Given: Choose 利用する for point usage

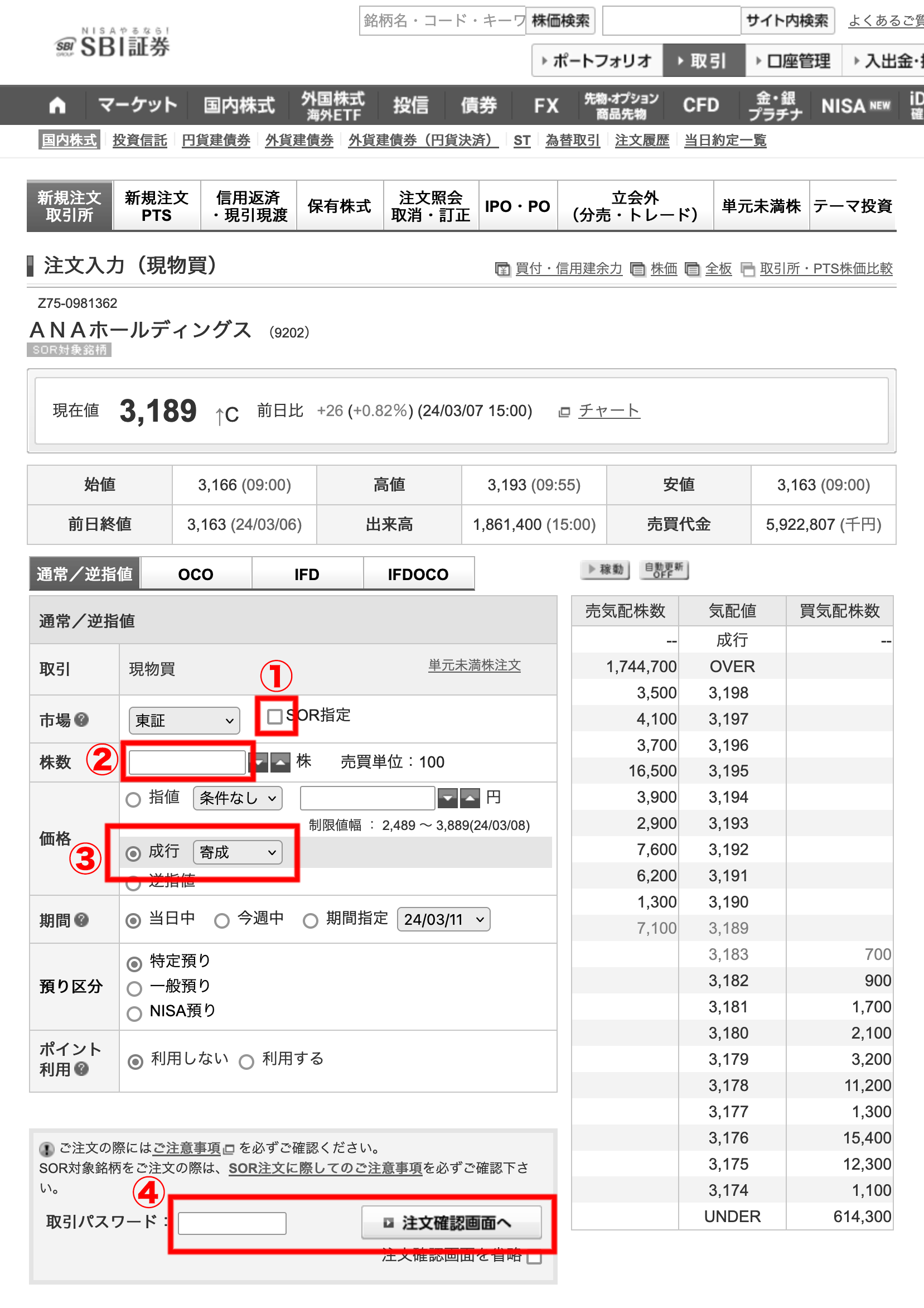Looking at the screenshot, I should click(x=246, y=1059).
